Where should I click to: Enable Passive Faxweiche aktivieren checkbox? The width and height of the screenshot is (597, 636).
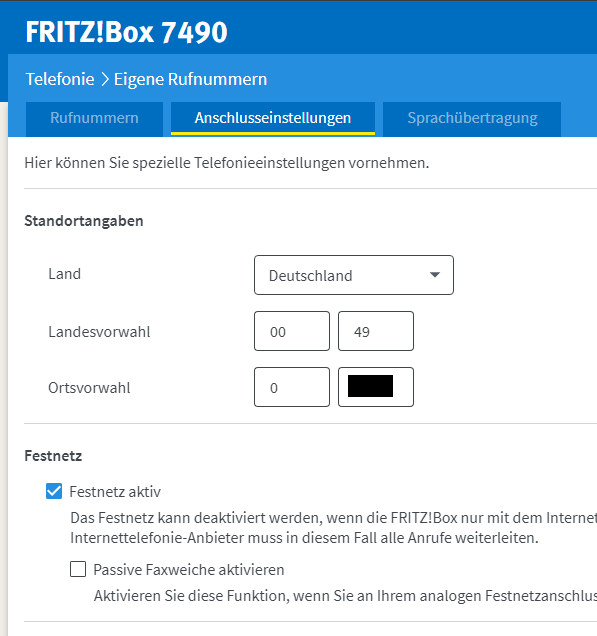(x=78, y=569)
